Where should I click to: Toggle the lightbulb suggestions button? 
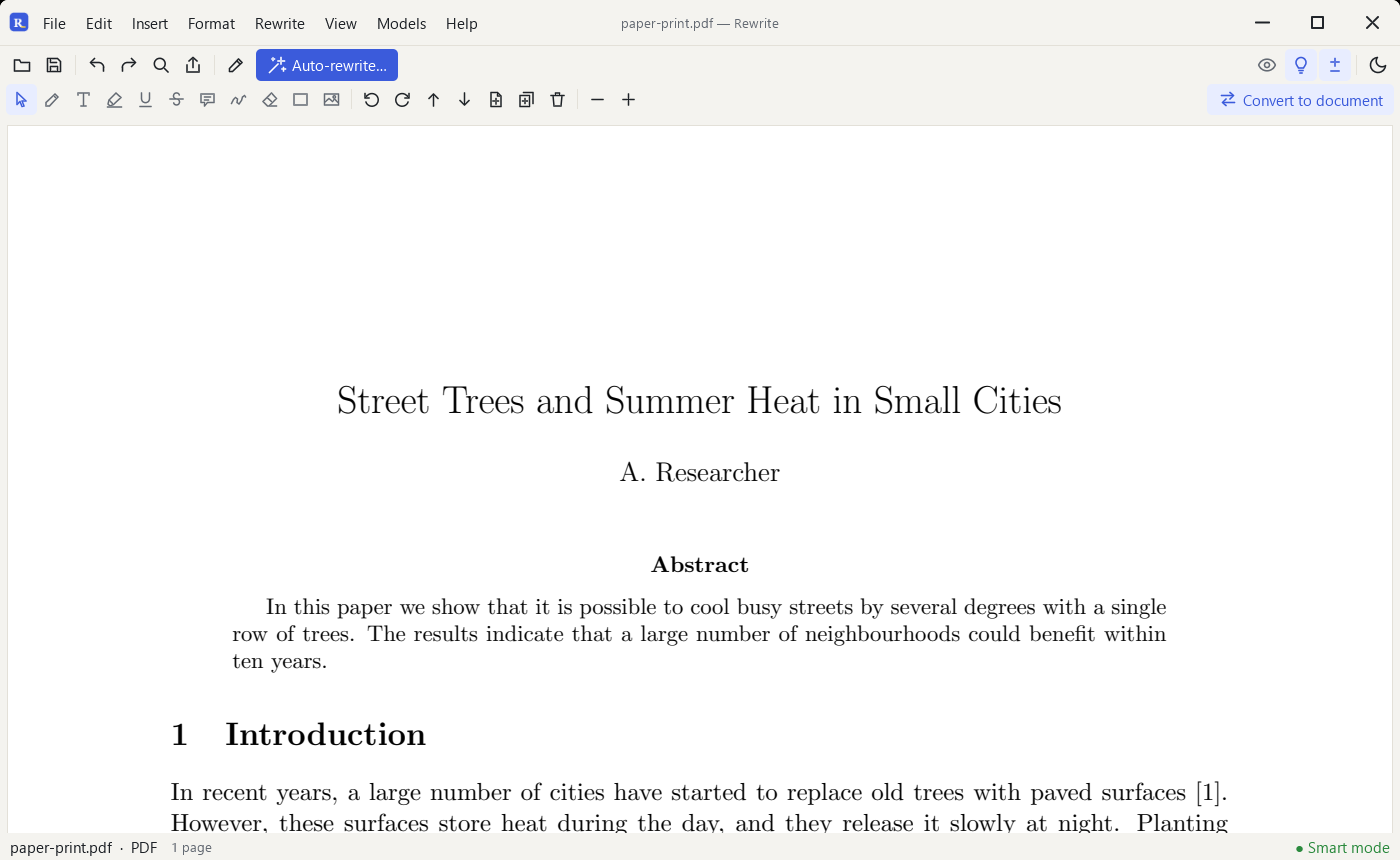[1301, 66]
